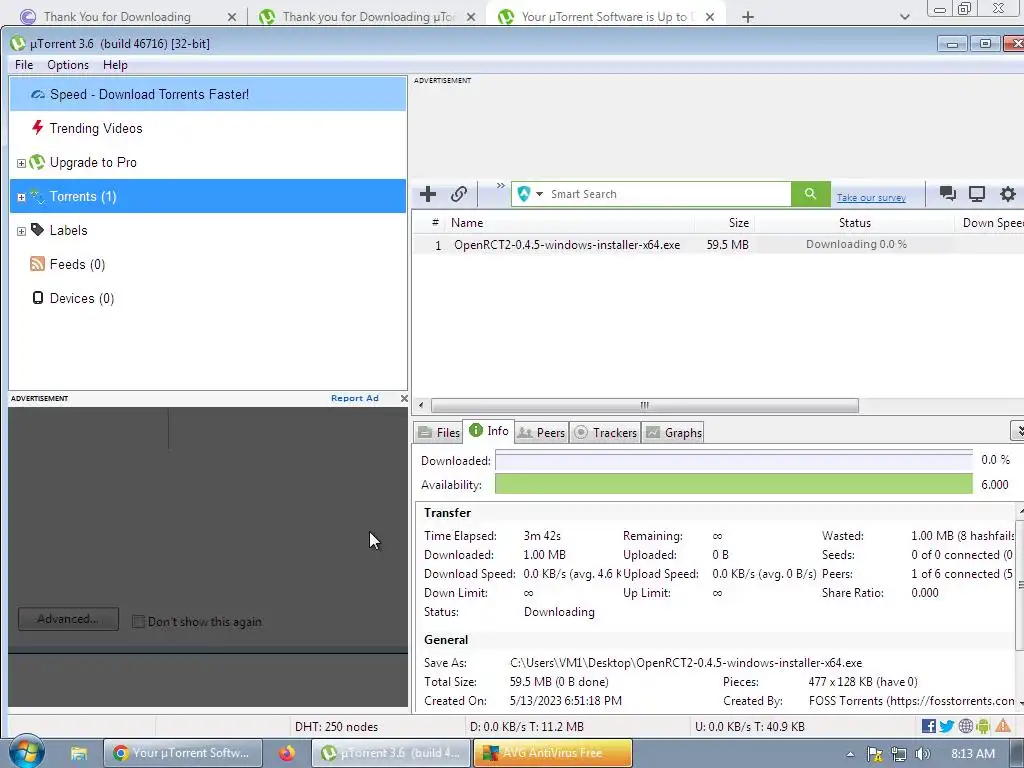The height and width of the screenshot is (768, 1024).
Task: Select Devices (0) in the sidebar
Action: pyautogui.click(x=208, y=298)
